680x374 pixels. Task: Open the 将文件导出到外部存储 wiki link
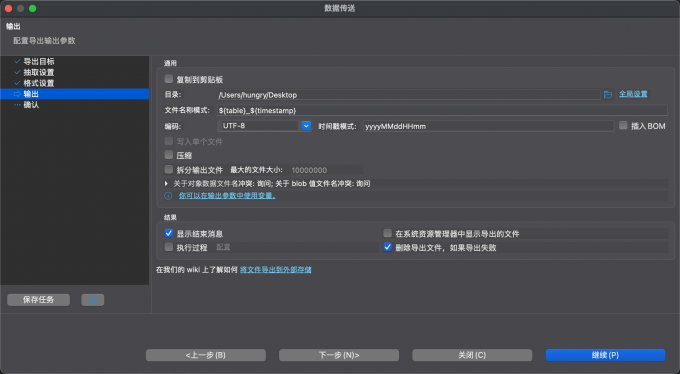click(x=275, y=269)
